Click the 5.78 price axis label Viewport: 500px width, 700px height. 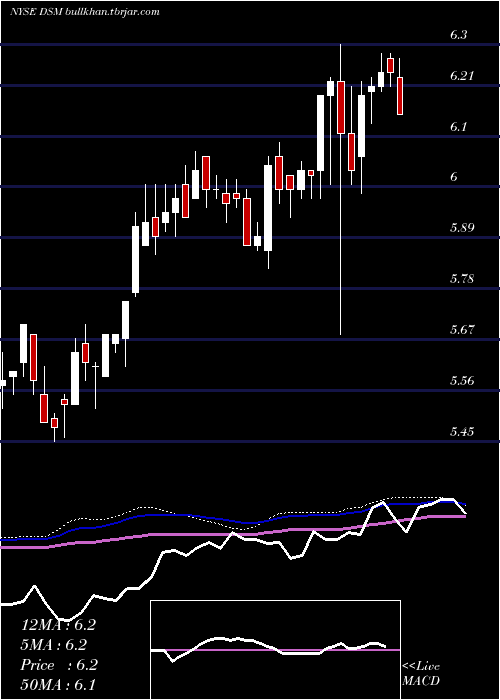tap(462, 279)
